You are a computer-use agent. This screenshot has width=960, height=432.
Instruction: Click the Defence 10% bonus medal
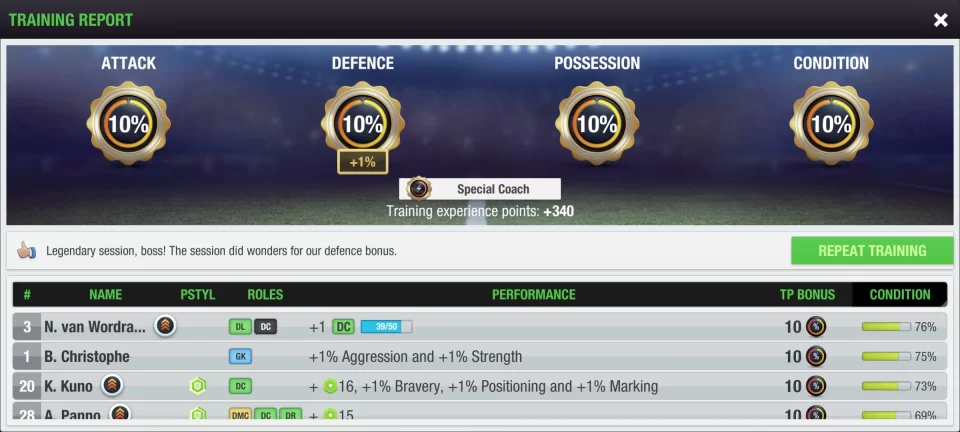(x=362, y=124)
